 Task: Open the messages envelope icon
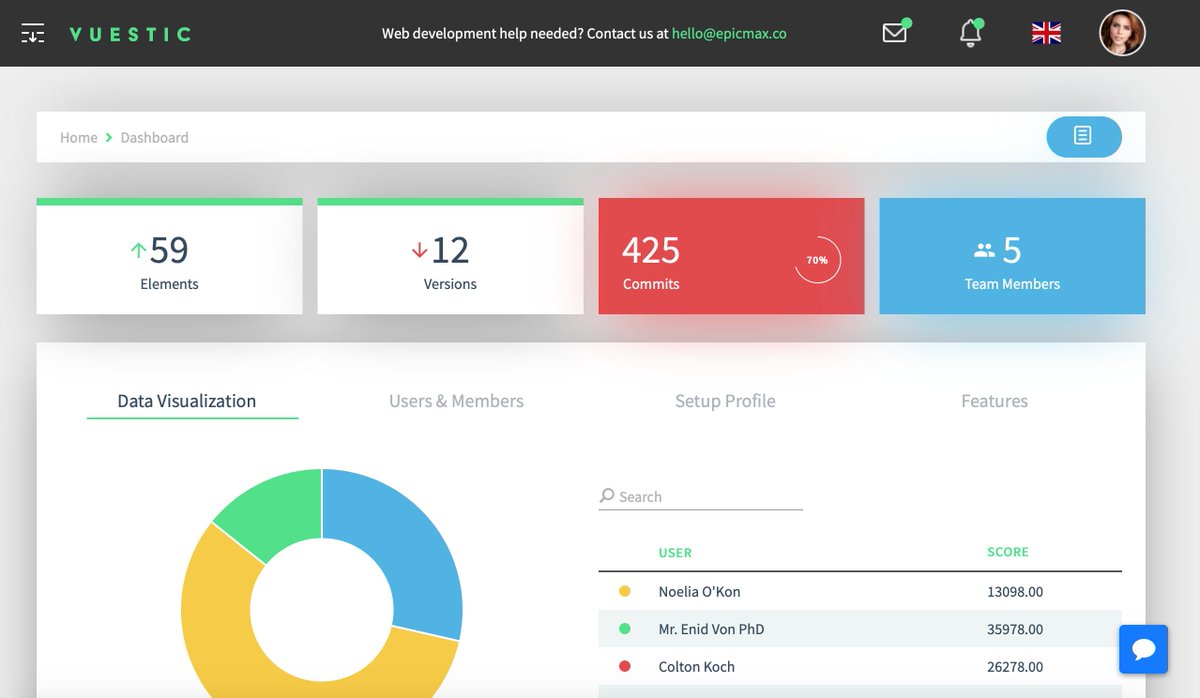(x=895, y=32)
